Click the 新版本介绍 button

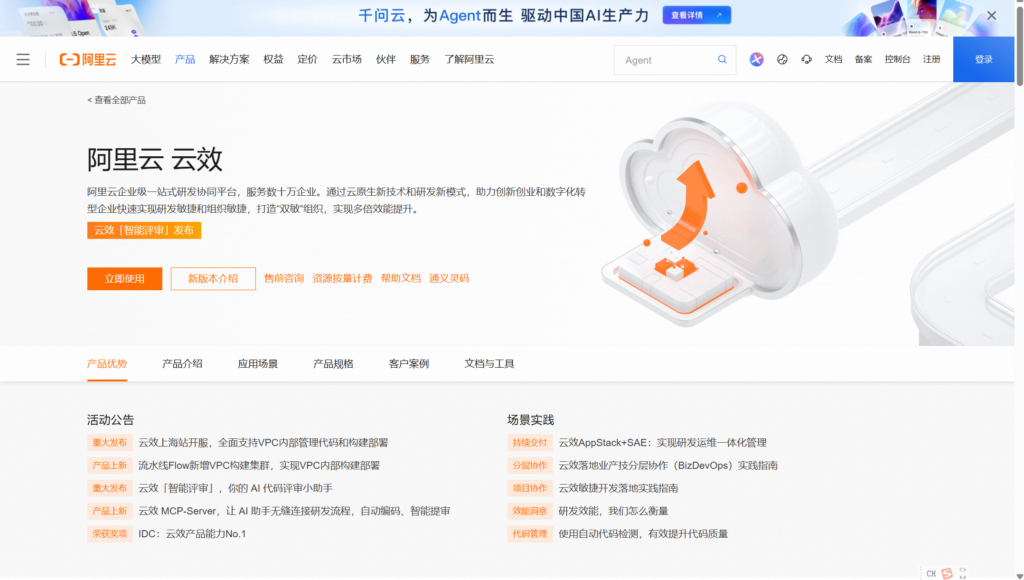[213, 278]
